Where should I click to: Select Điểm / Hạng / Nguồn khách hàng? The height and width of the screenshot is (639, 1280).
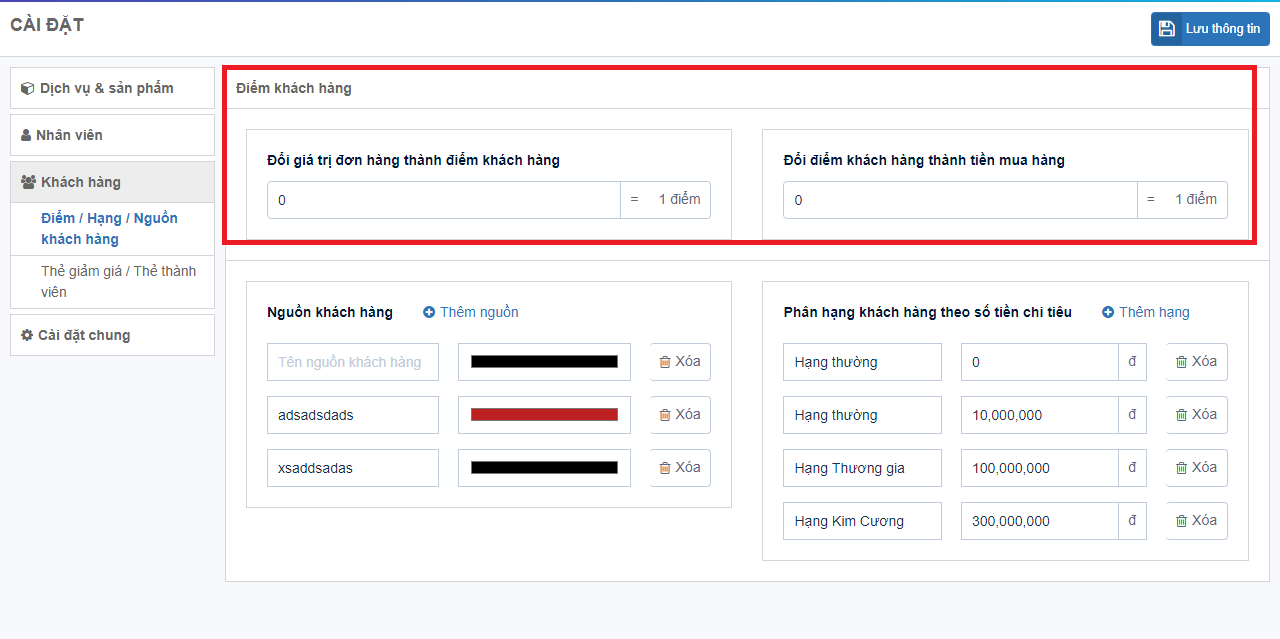109,228
